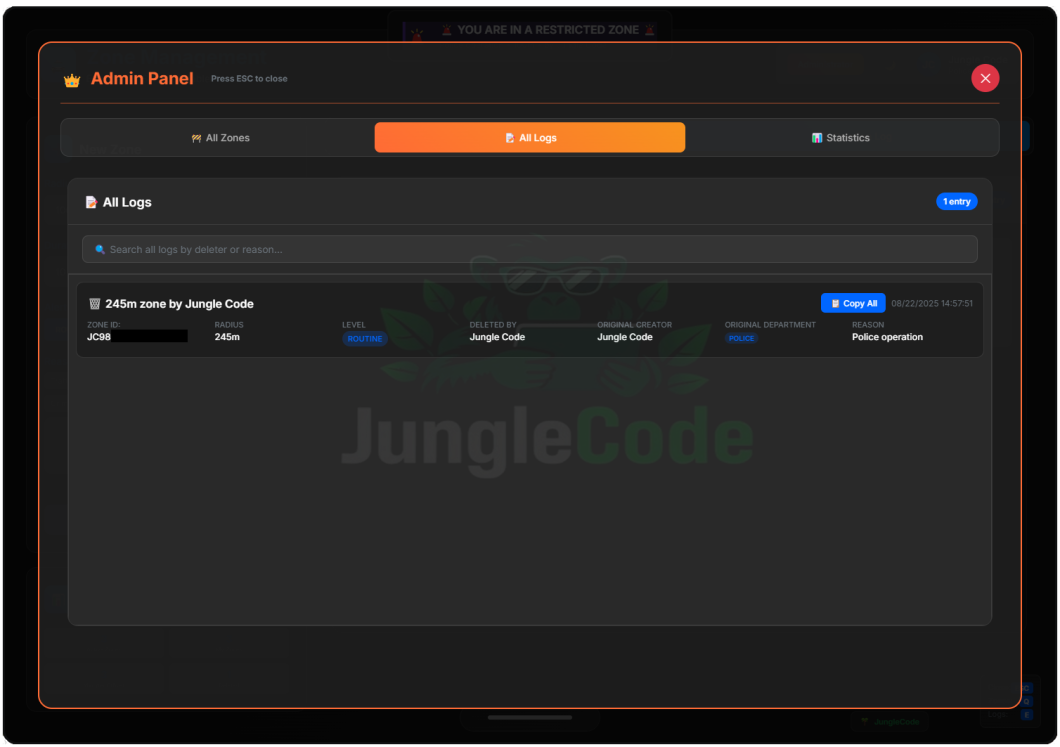Click the bar chart icon in Statistics tab

click(817, 138)
